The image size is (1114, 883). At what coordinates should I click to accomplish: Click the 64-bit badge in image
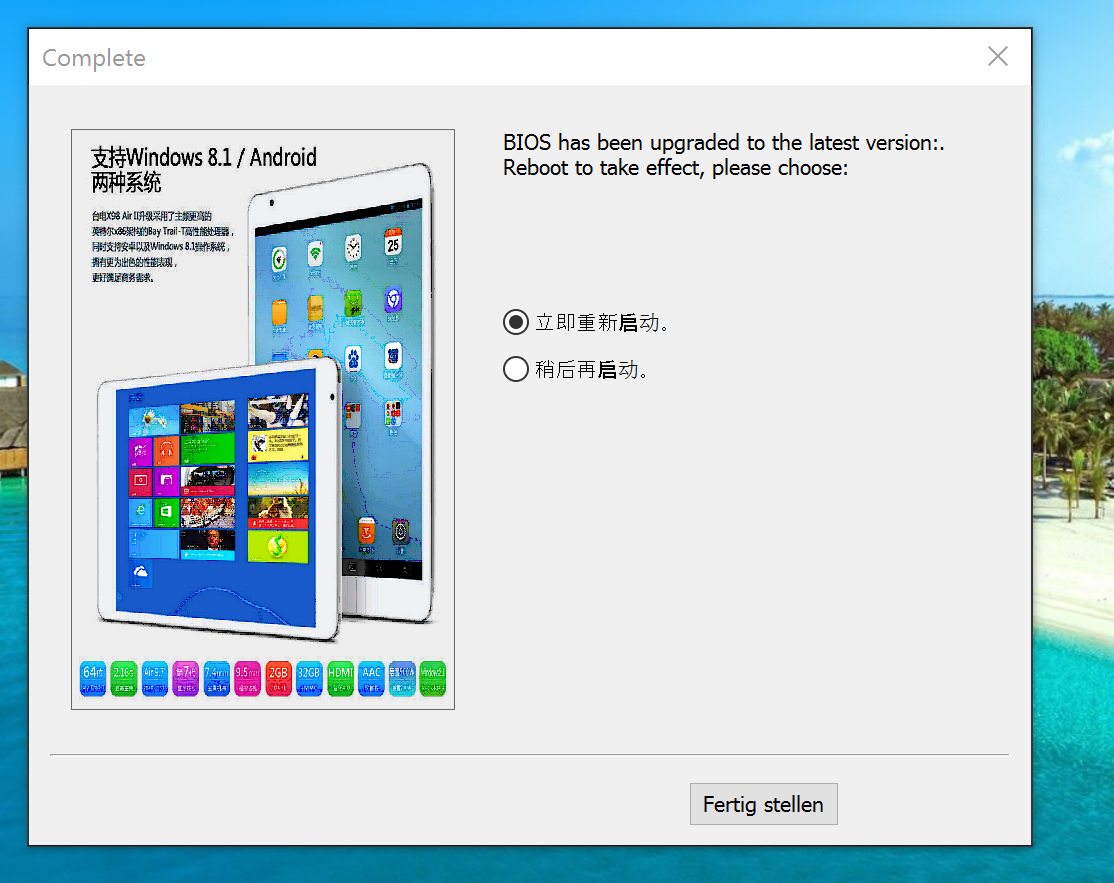(x=93, y=678)
